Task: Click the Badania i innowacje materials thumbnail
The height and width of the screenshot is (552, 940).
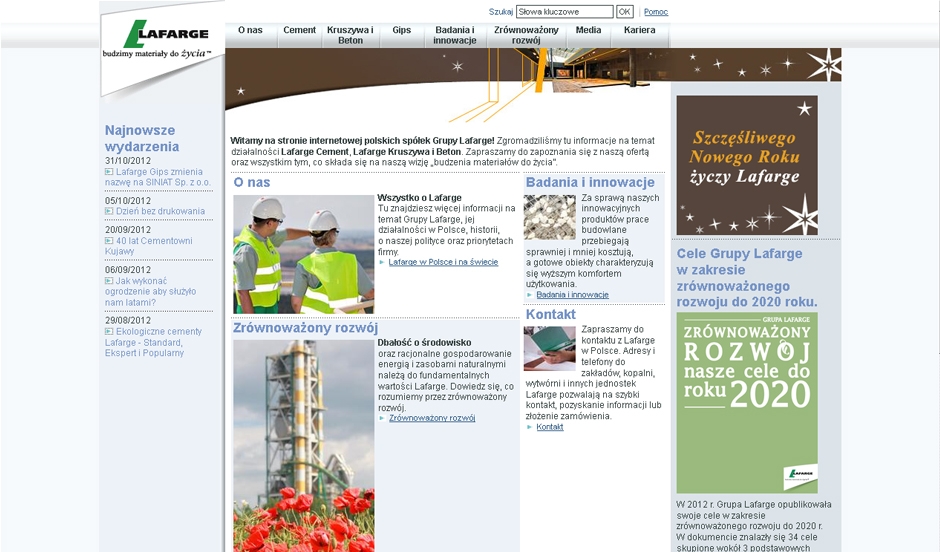Action: (550, 217)
